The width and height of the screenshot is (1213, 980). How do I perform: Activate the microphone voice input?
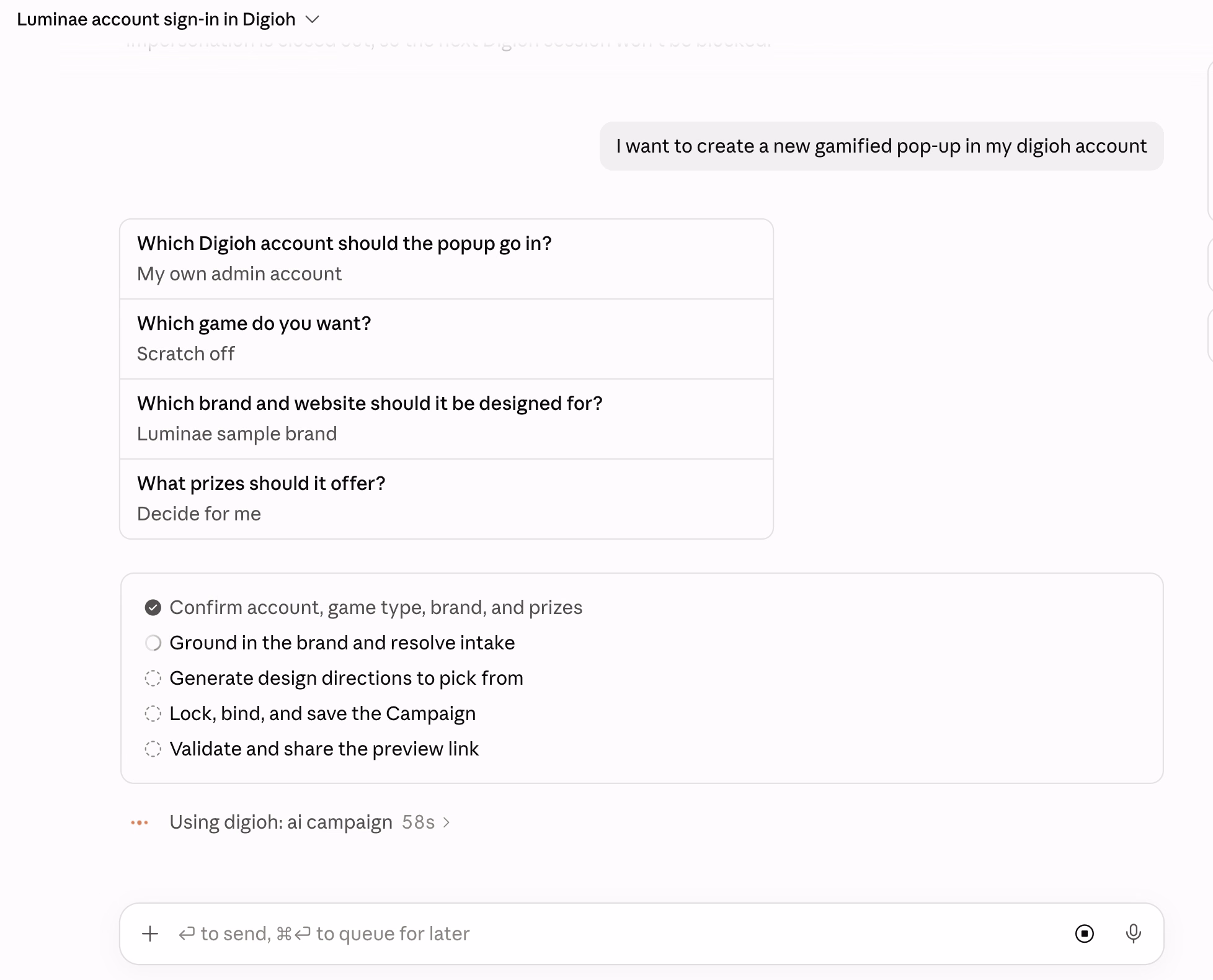[x=1133, y=933]
